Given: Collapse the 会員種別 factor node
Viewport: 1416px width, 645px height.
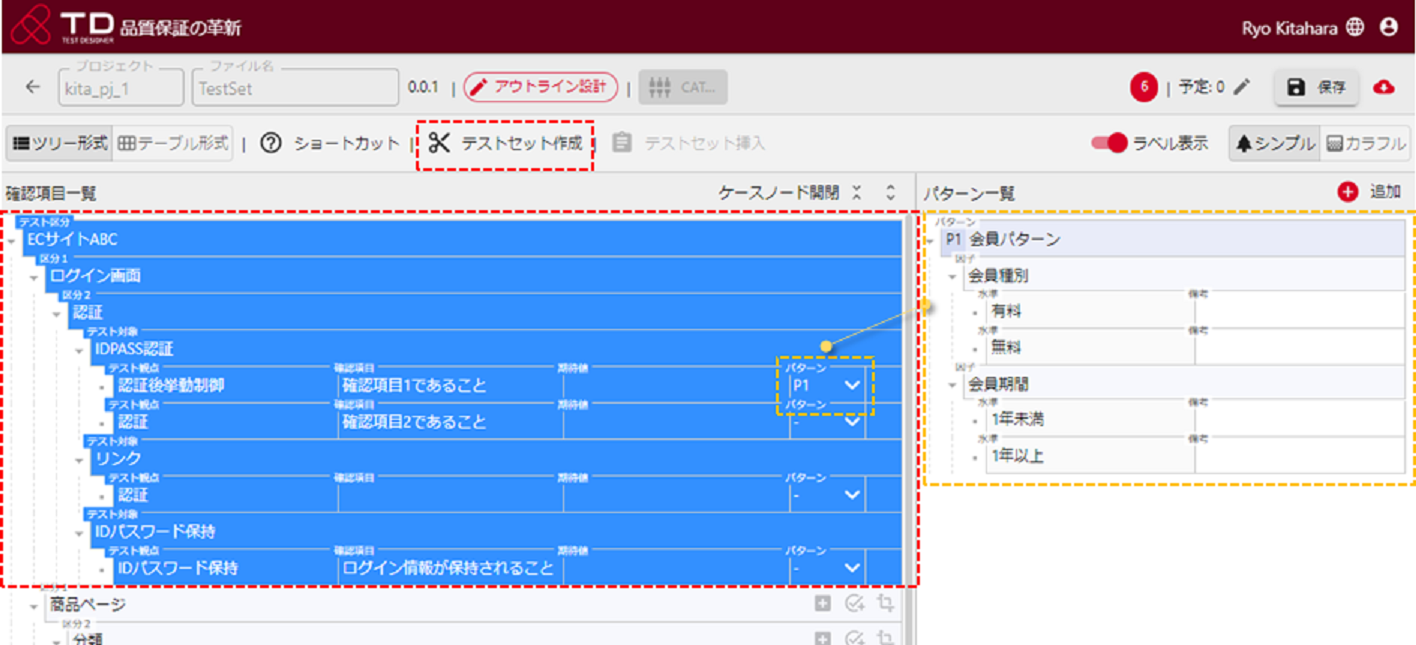Looking at the screenshot, I should [954, 277].
